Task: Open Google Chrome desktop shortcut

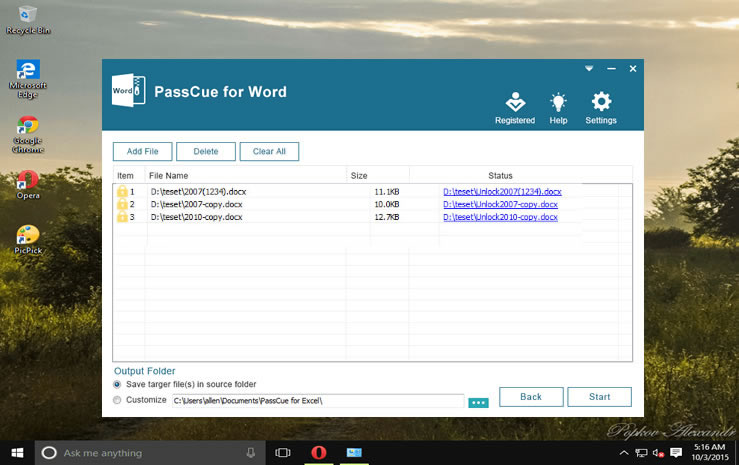Action: 28,135
